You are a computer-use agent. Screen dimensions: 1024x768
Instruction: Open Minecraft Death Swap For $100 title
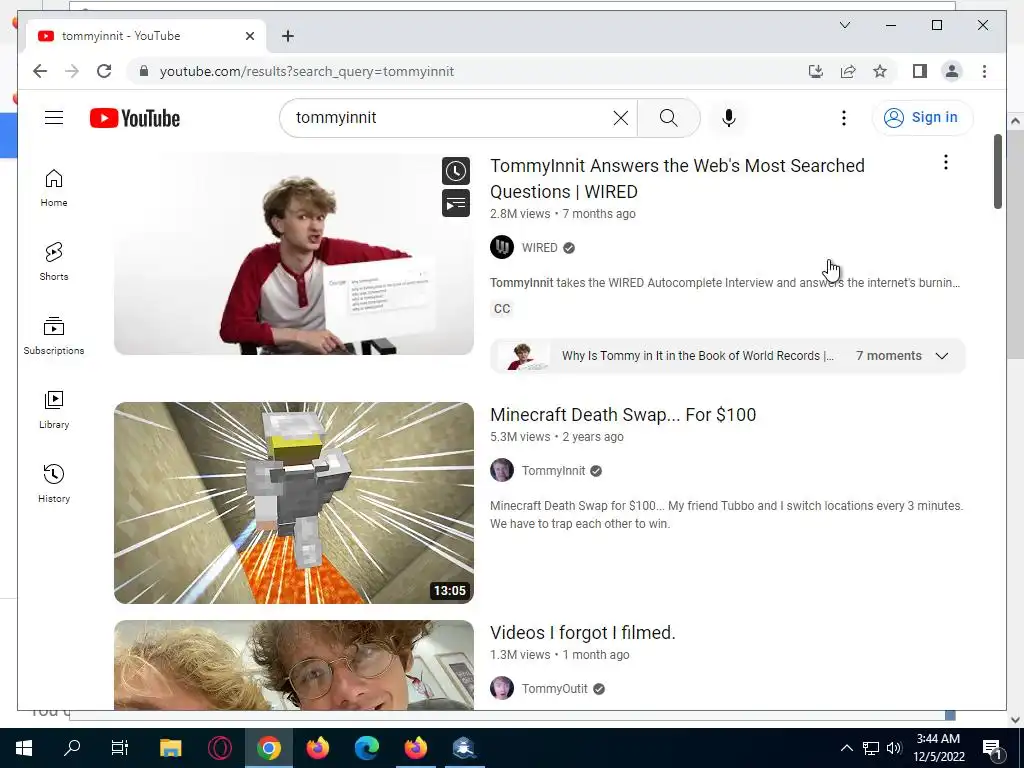tap(623, 415)
